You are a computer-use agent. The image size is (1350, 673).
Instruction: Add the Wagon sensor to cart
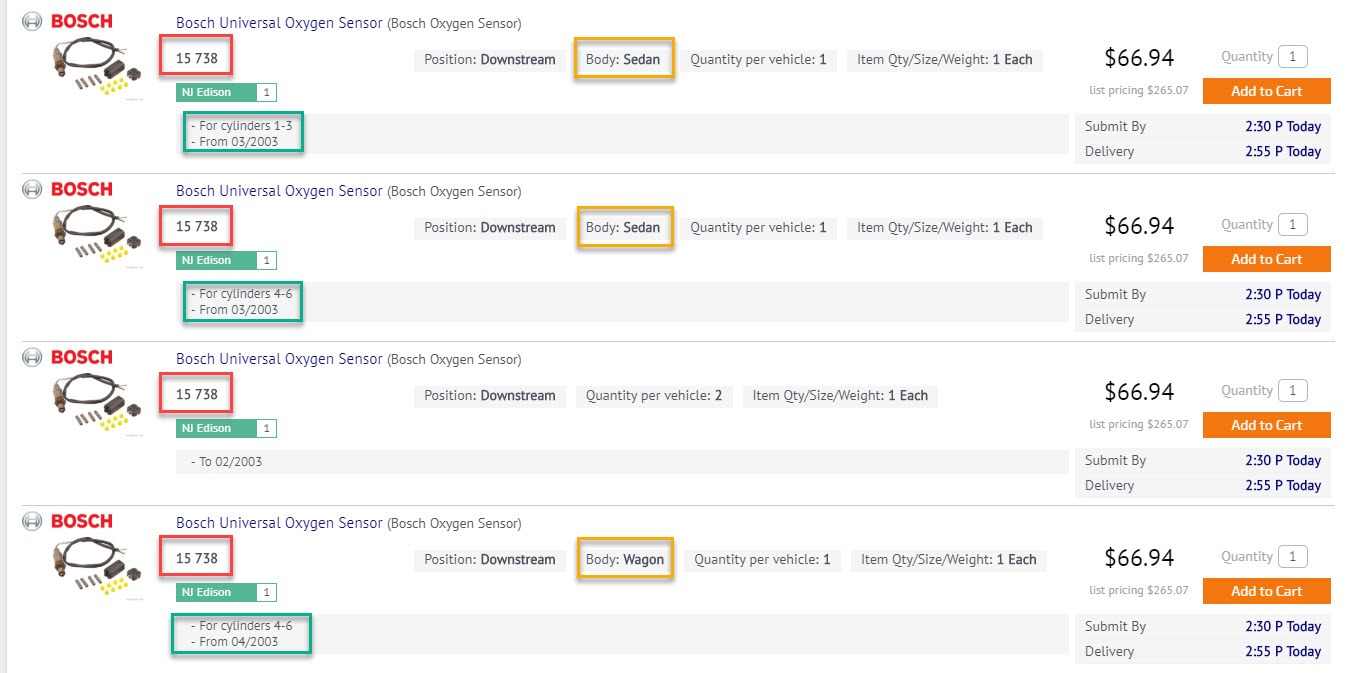(x=1266, y=591)
